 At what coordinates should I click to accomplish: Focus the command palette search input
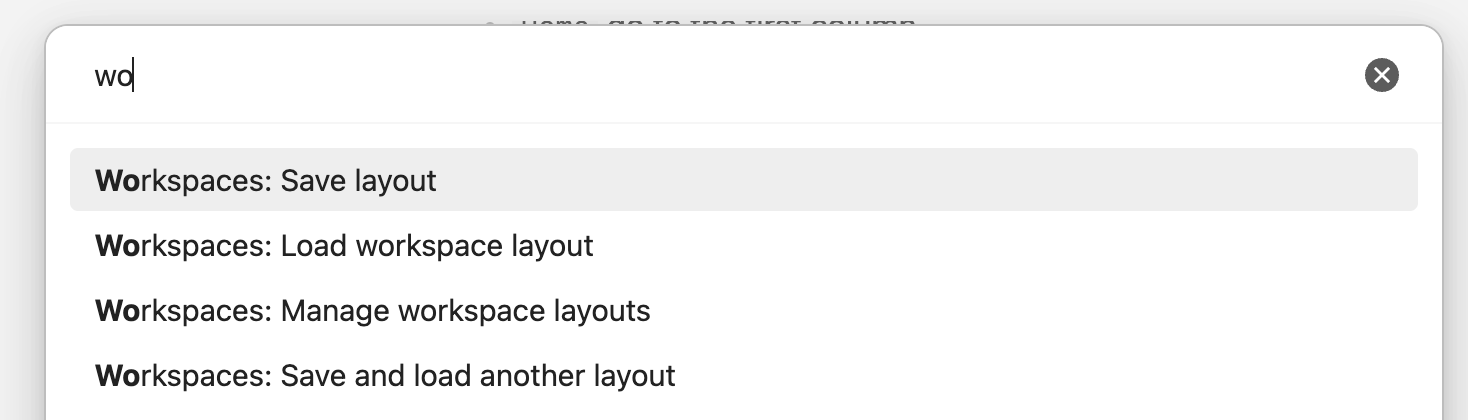(700, 76)
